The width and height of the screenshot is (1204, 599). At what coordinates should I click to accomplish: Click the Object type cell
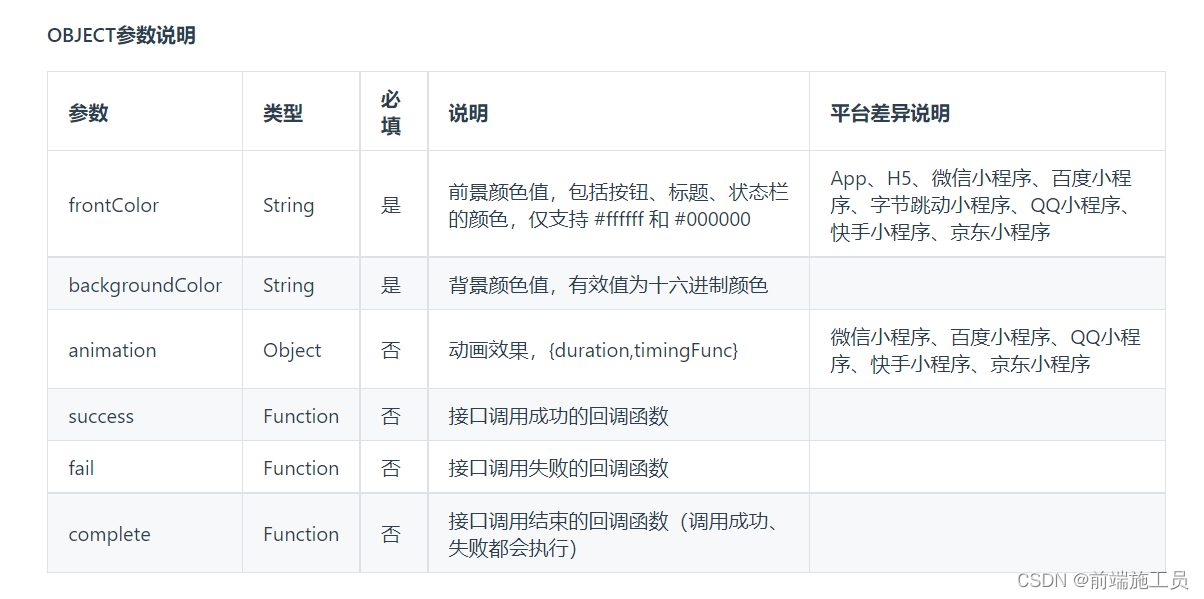(291, 350)
